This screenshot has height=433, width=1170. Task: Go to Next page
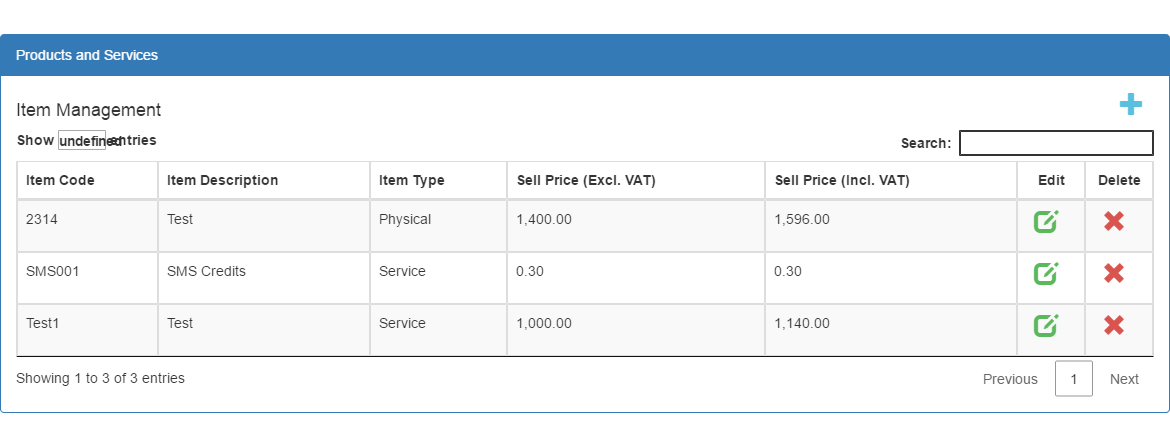pyautogui.click(x=1124, y=379)
